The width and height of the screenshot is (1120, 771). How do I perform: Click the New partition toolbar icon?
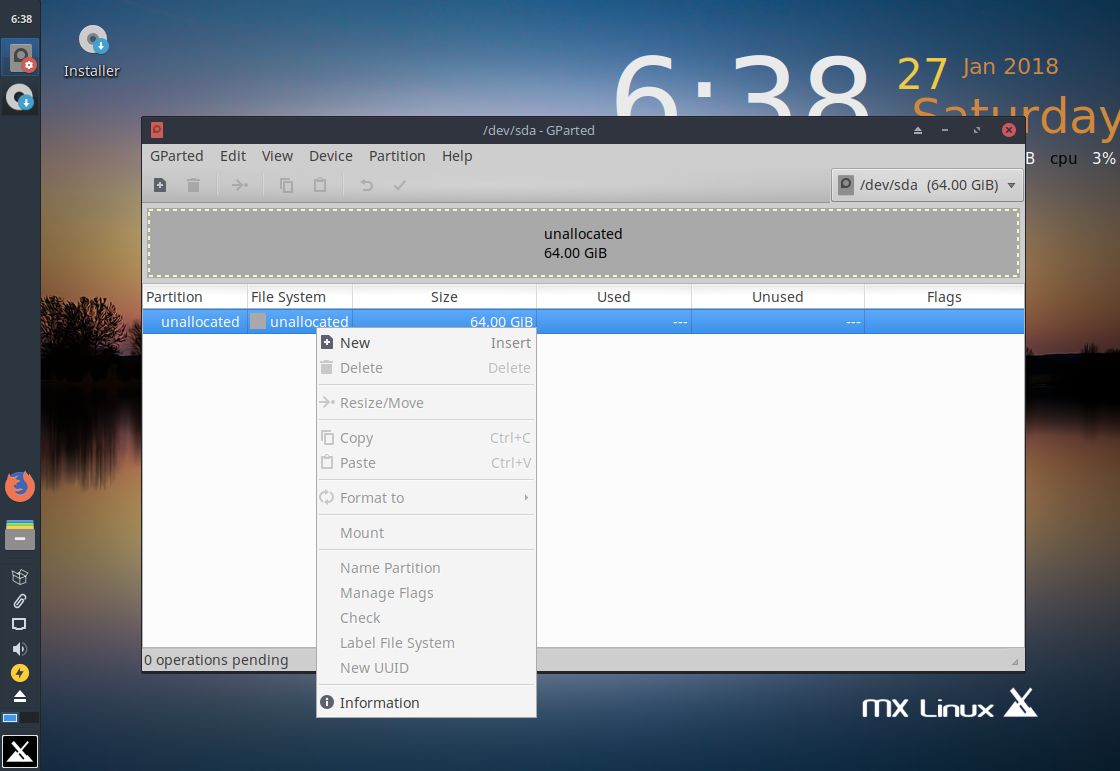pyautogui.click(x=160, y=185)
